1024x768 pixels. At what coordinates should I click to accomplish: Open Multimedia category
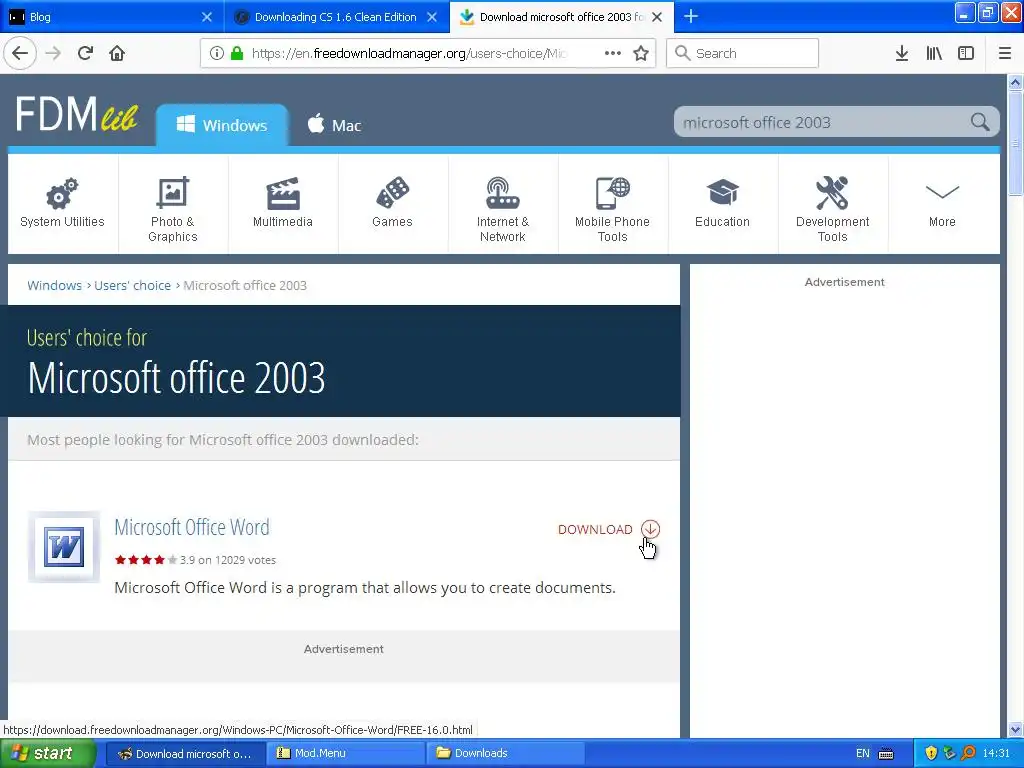(283, 203)
